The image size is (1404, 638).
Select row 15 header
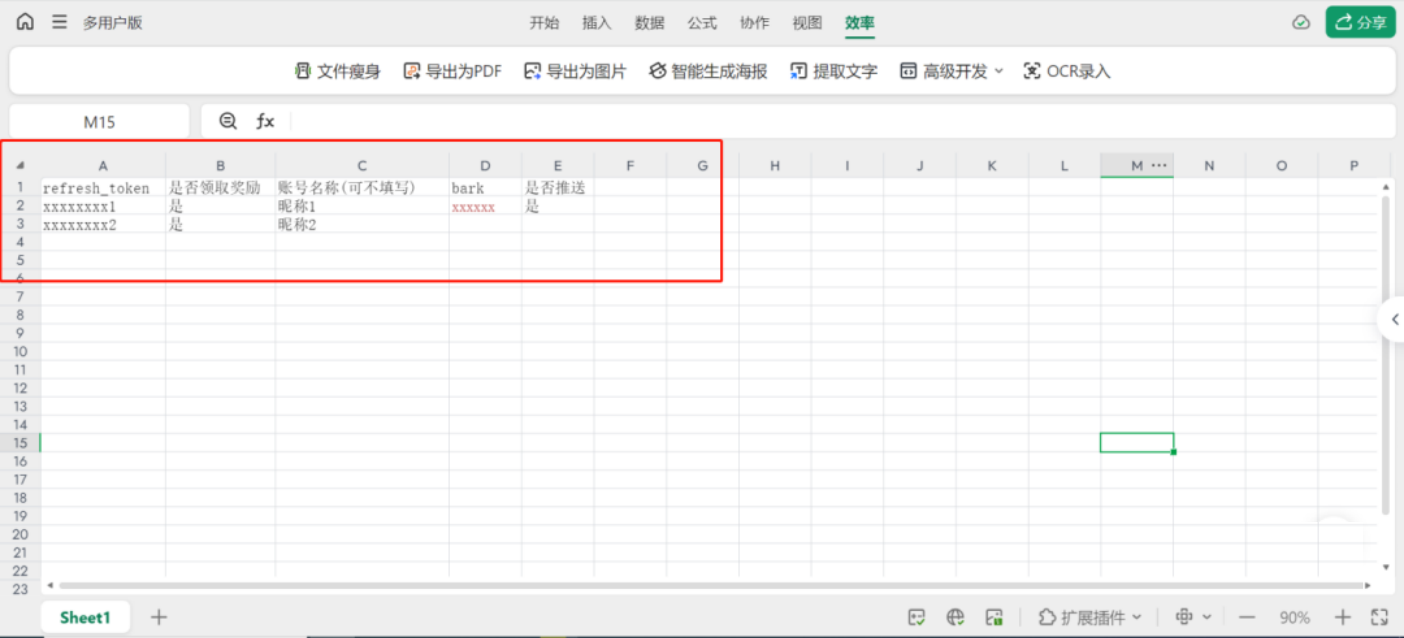pos(20,443)
